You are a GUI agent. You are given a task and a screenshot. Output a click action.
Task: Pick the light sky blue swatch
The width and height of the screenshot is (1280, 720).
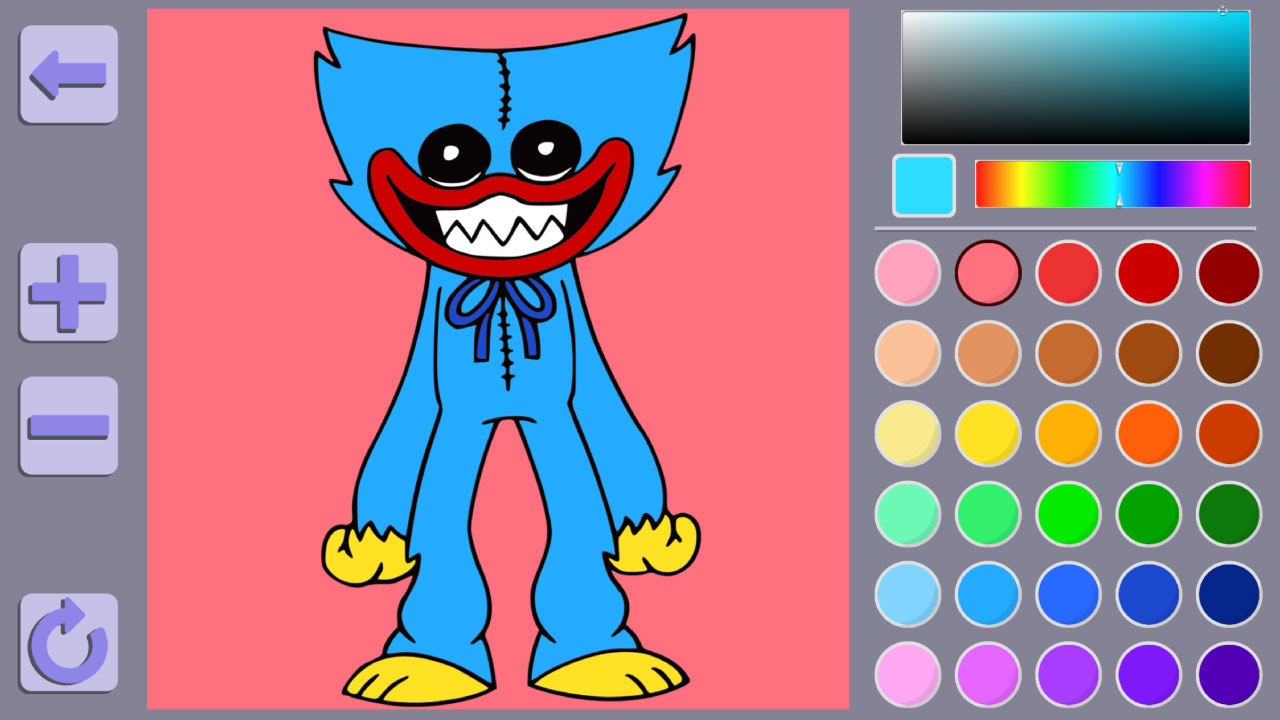[907, 593]
